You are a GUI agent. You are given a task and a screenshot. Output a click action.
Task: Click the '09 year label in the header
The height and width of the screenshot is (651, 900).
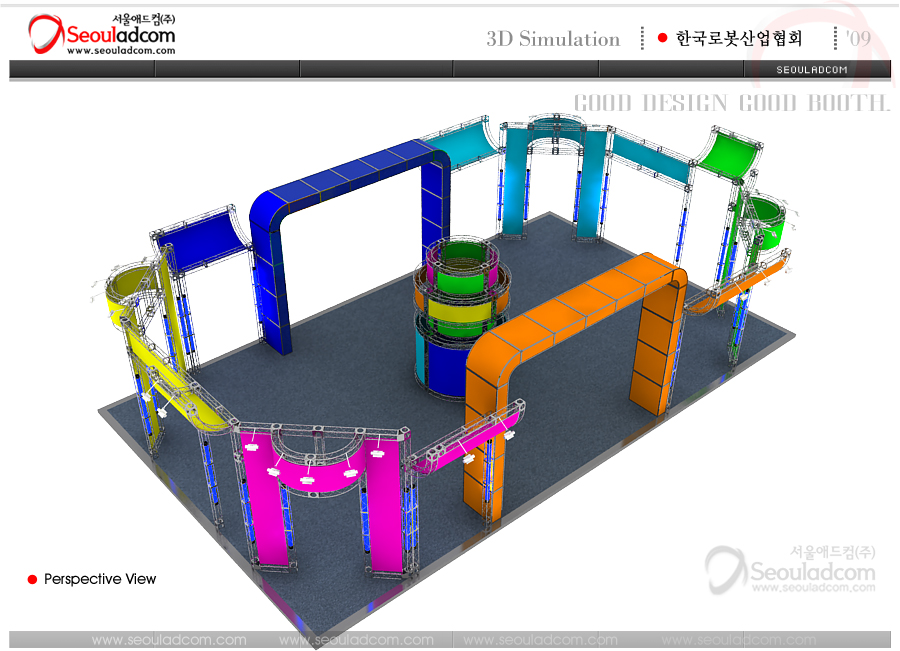click(857, 39)
